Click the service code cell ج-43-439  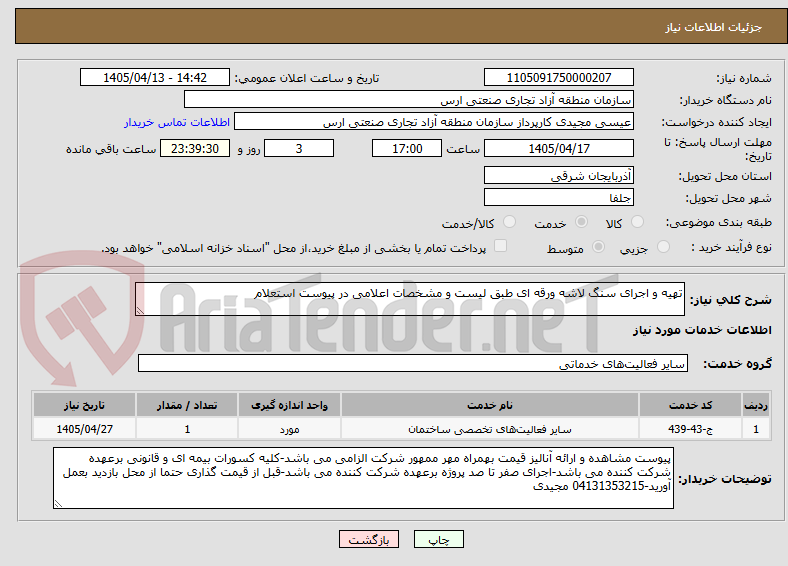[691, 429]
